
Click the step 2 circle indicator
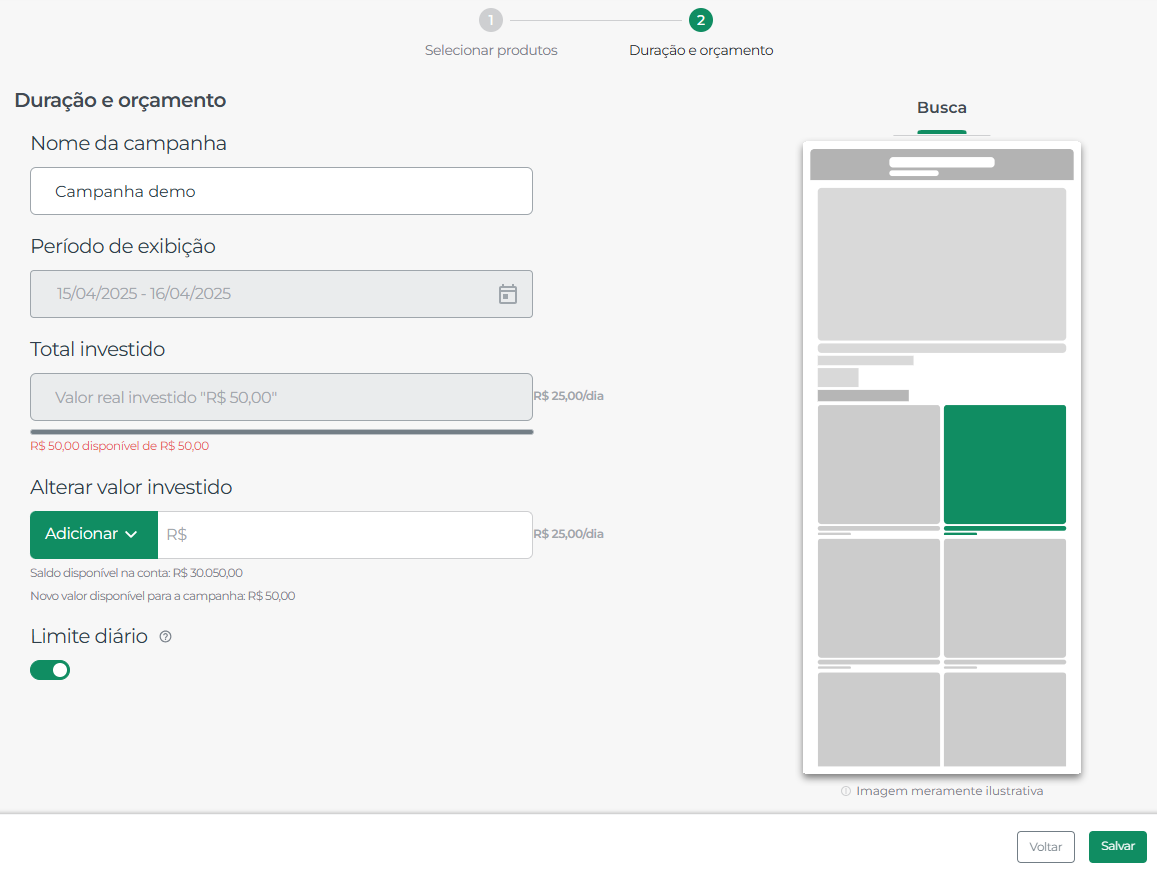pos(700,20)
